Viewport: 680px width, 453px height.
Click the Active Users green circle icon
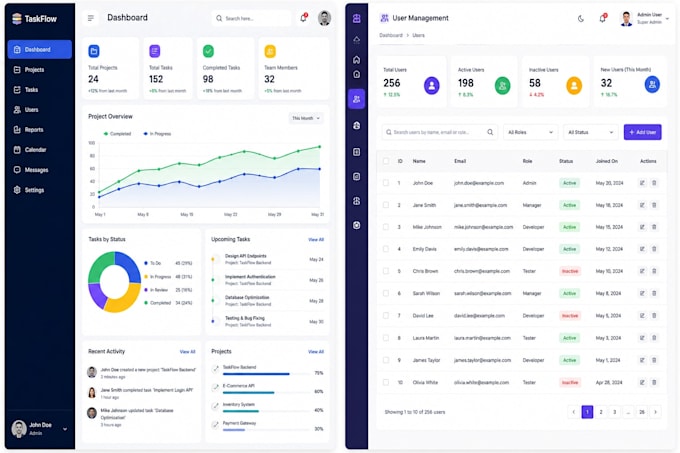[x=503, y=85]
